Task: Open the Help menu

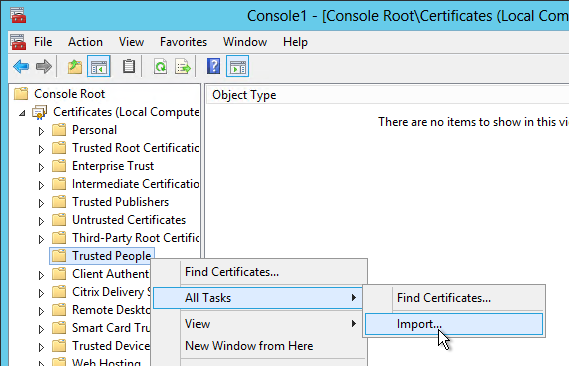Action: (x=295, y=42)
